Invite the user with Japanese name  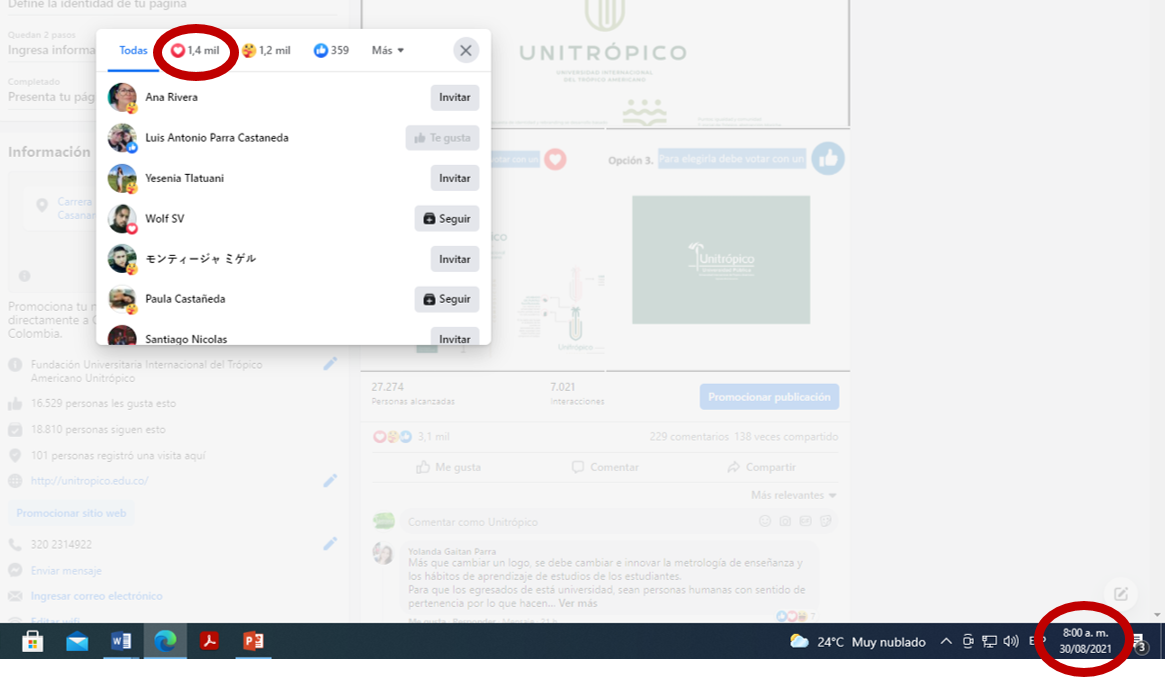coord(455,259)
